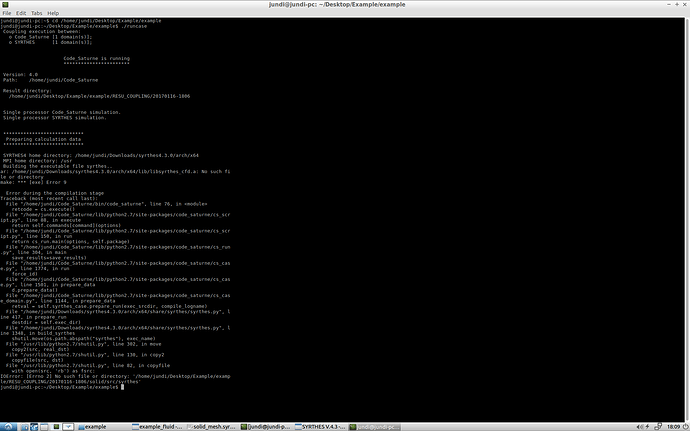Open the main start menu in taskbar
Screen dimensions: 690x431
8,427
